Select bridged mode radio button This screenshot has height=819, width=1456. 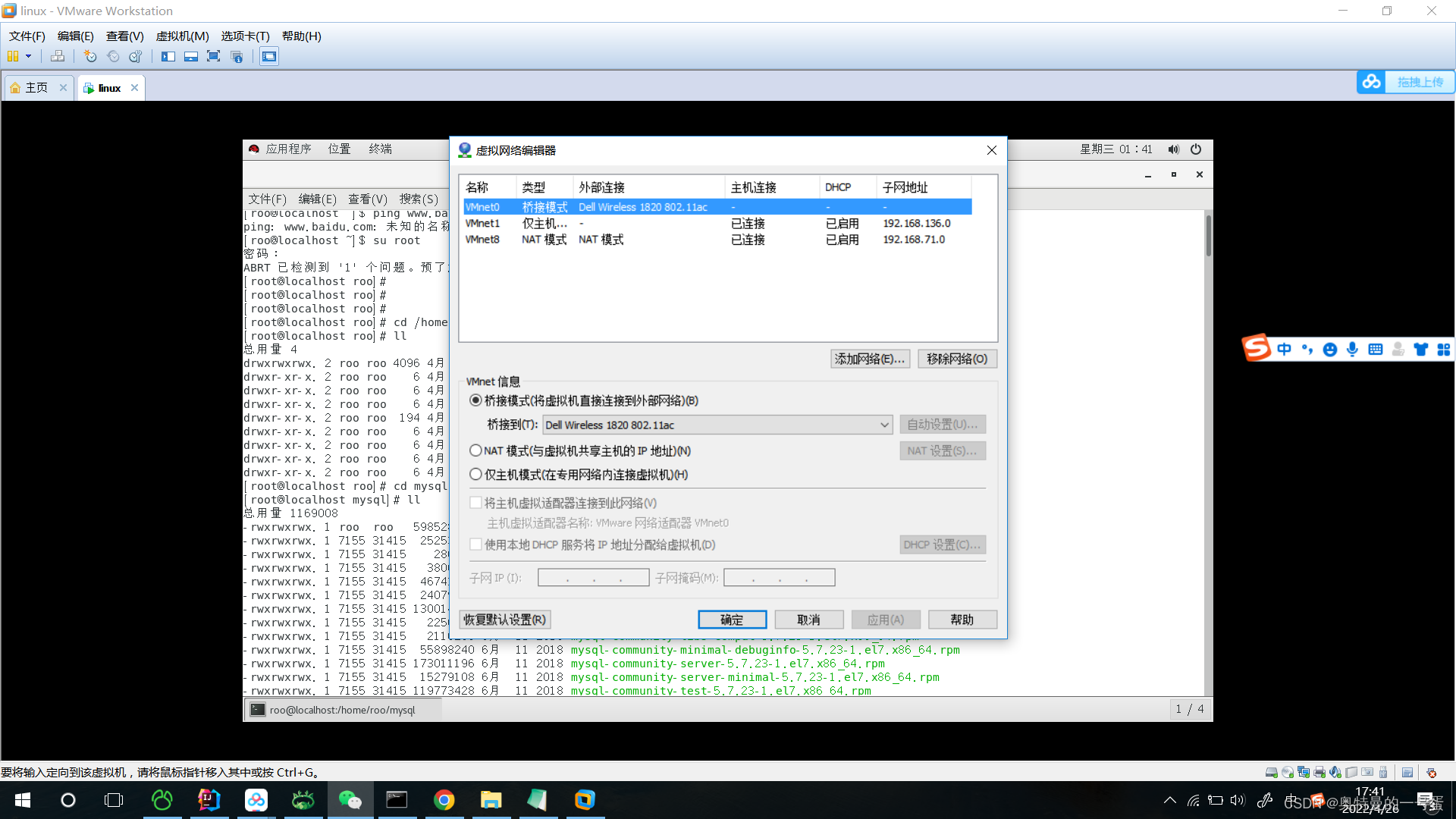(475, 400)
